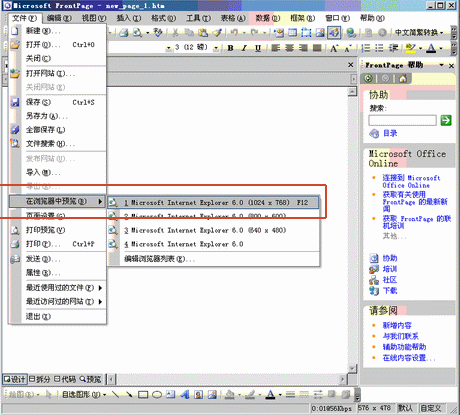
Task: Open the 与我们联系 link
Action: click(x=400, y=336)
